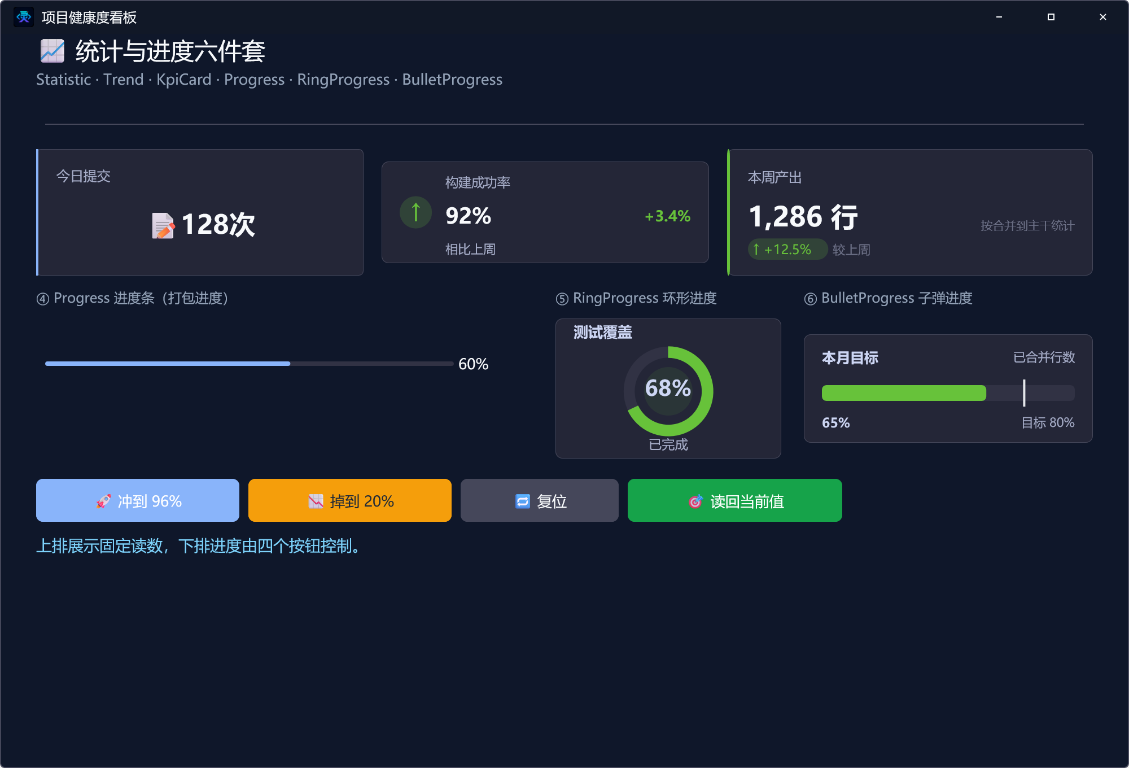Click the +3.4% change value
The height and width of the screenshot is (768, 1129).
667,216
